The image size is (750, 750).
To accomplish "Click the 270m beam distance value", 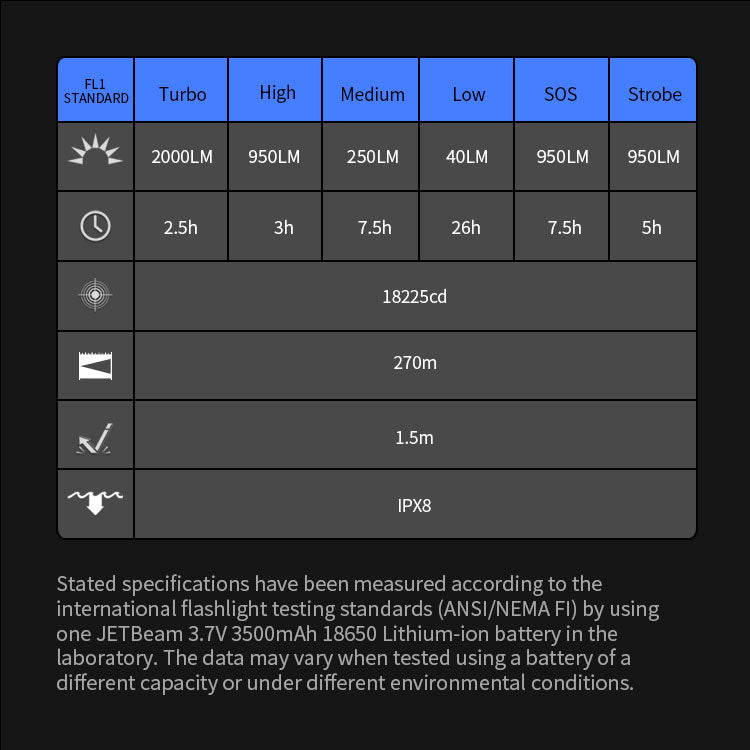I will pyautogui.click(x=414, y=363).
